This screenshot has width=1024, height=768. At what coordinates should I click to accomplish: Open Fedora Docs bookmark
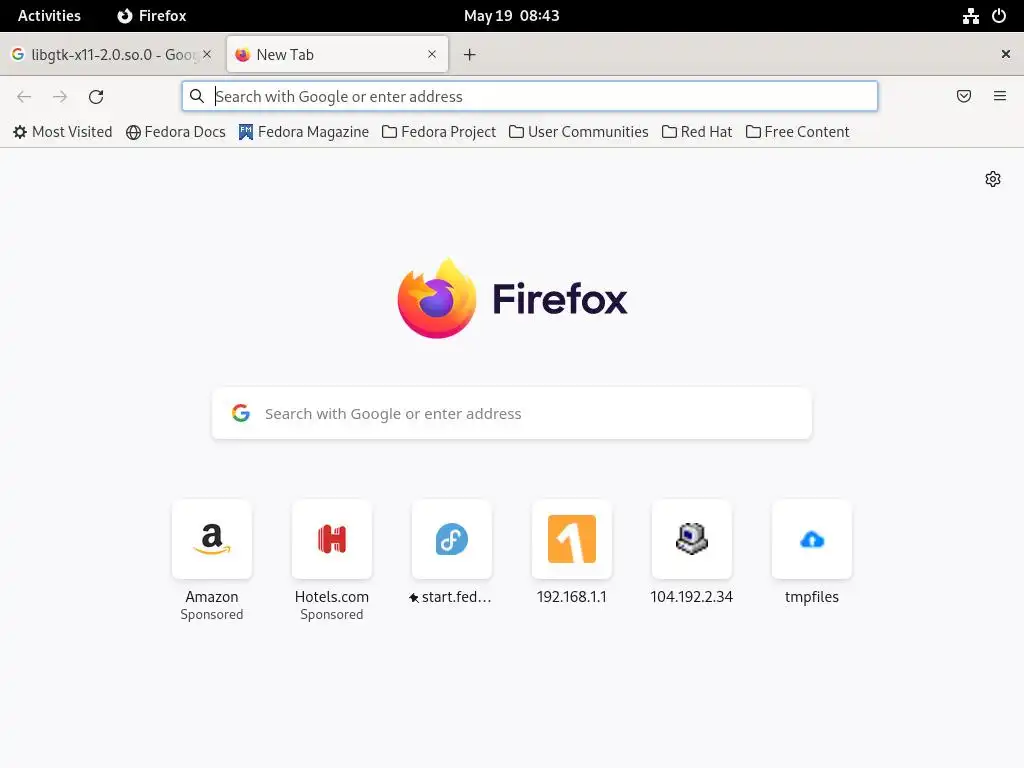pyautogui.click(x=176, y=132)
